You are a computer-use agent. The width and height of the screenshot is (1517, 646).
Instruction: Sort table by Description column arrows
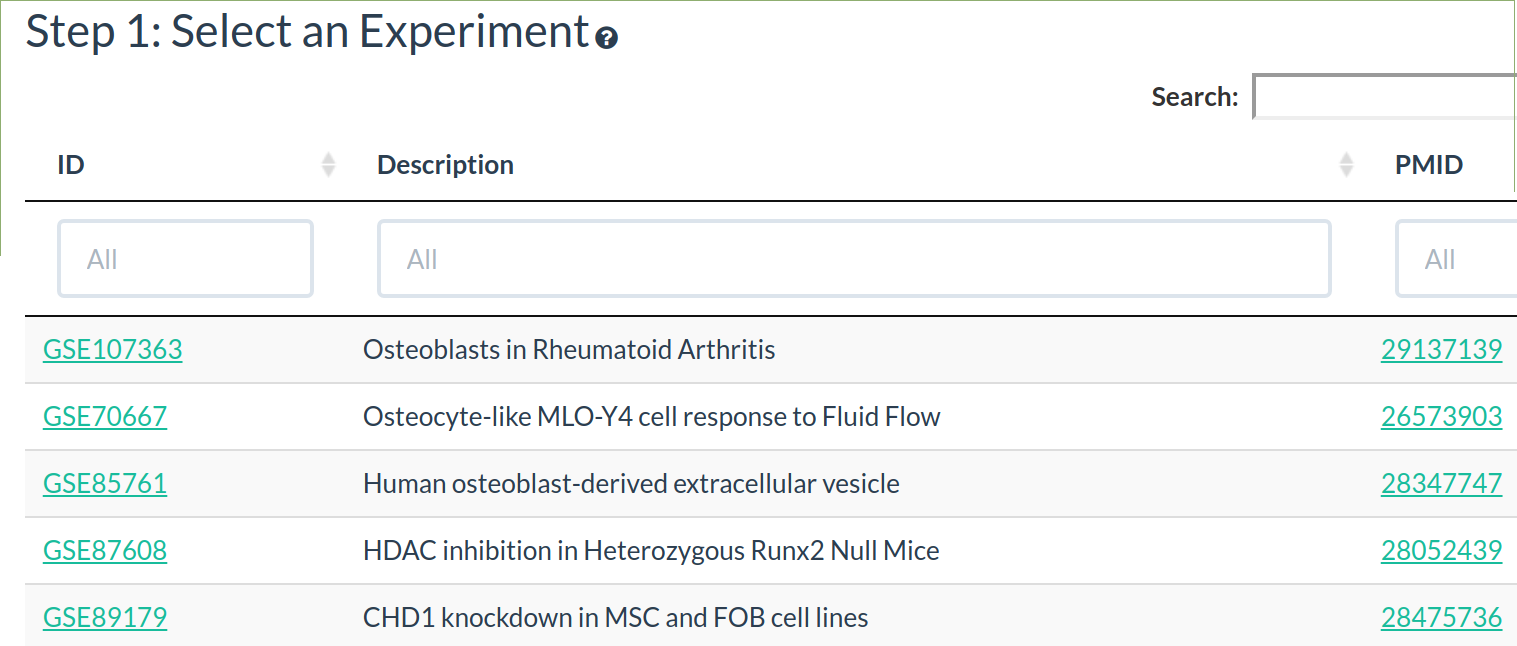pos(1346,165)
